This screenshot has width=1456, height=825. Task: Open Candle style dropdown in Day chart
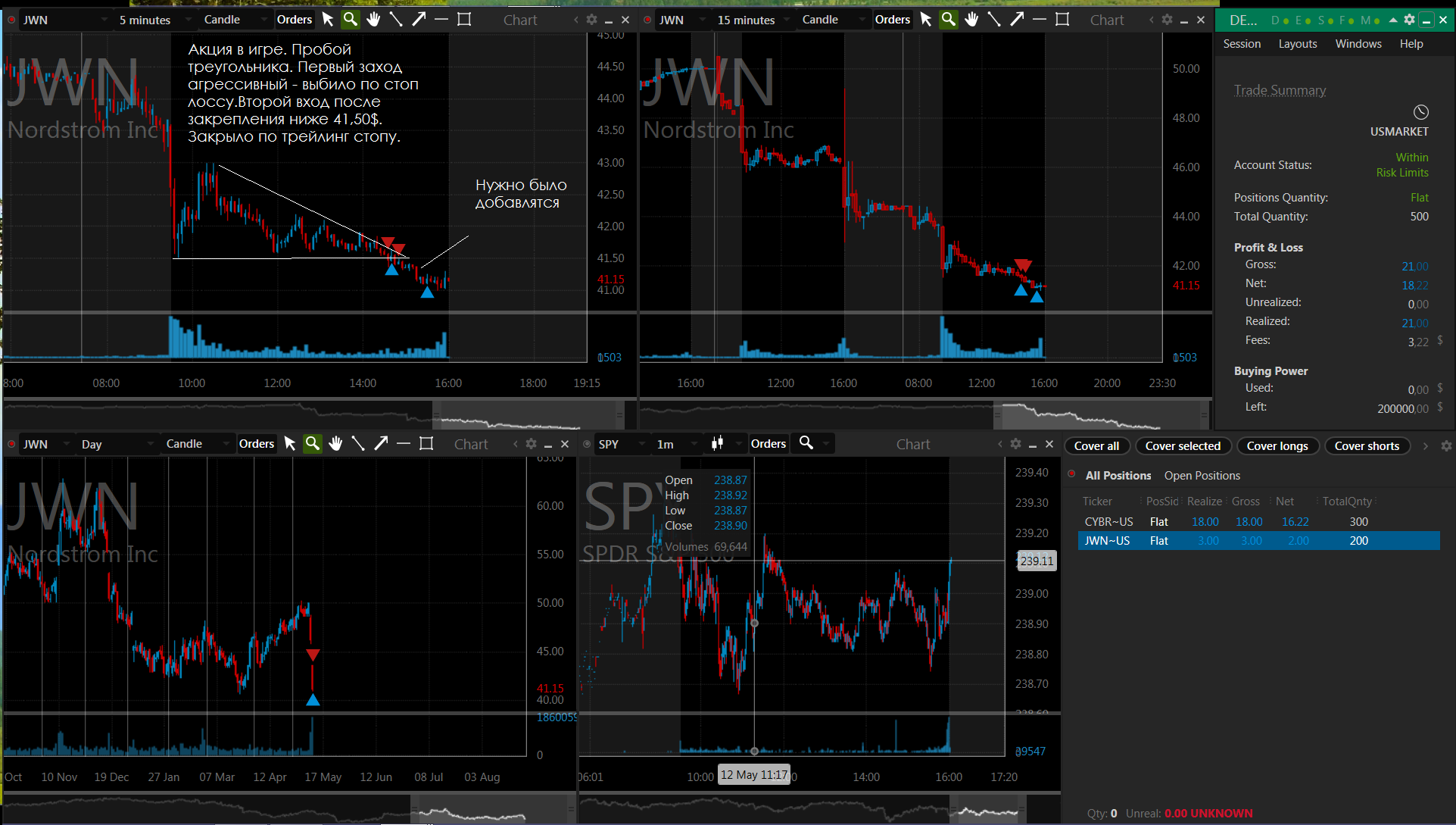point(198,444)
